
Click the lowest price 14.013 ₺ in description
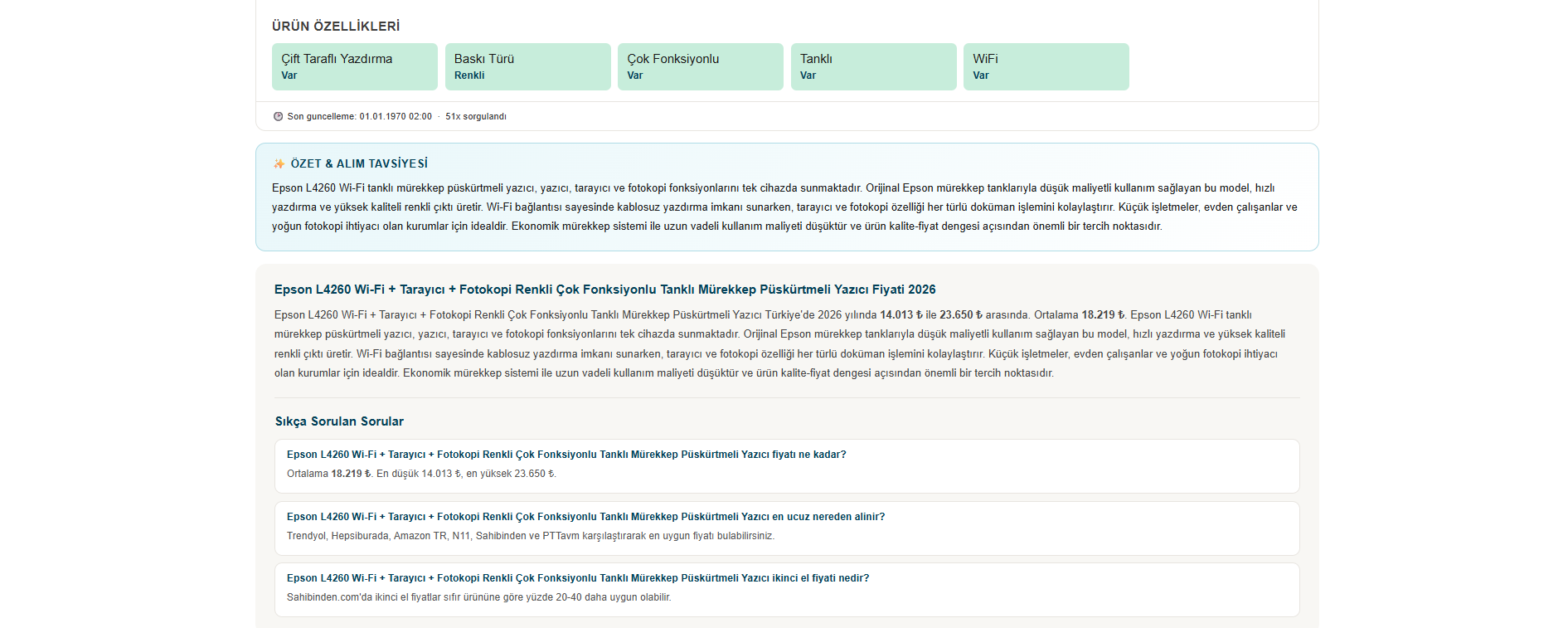[x=901, y=315]
